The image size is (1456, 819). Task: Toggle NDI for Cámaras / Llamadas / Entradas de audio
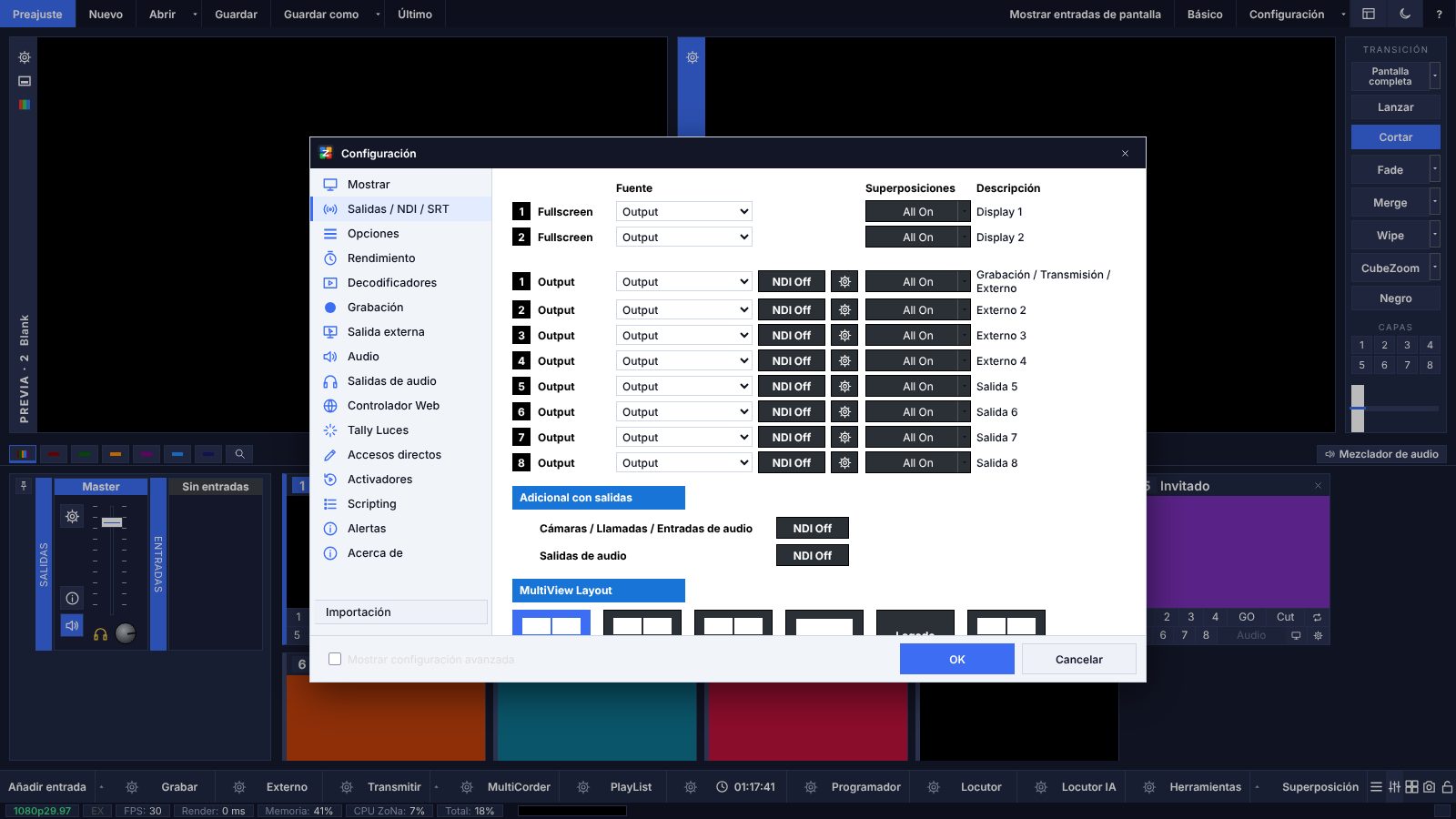point(813,529)
